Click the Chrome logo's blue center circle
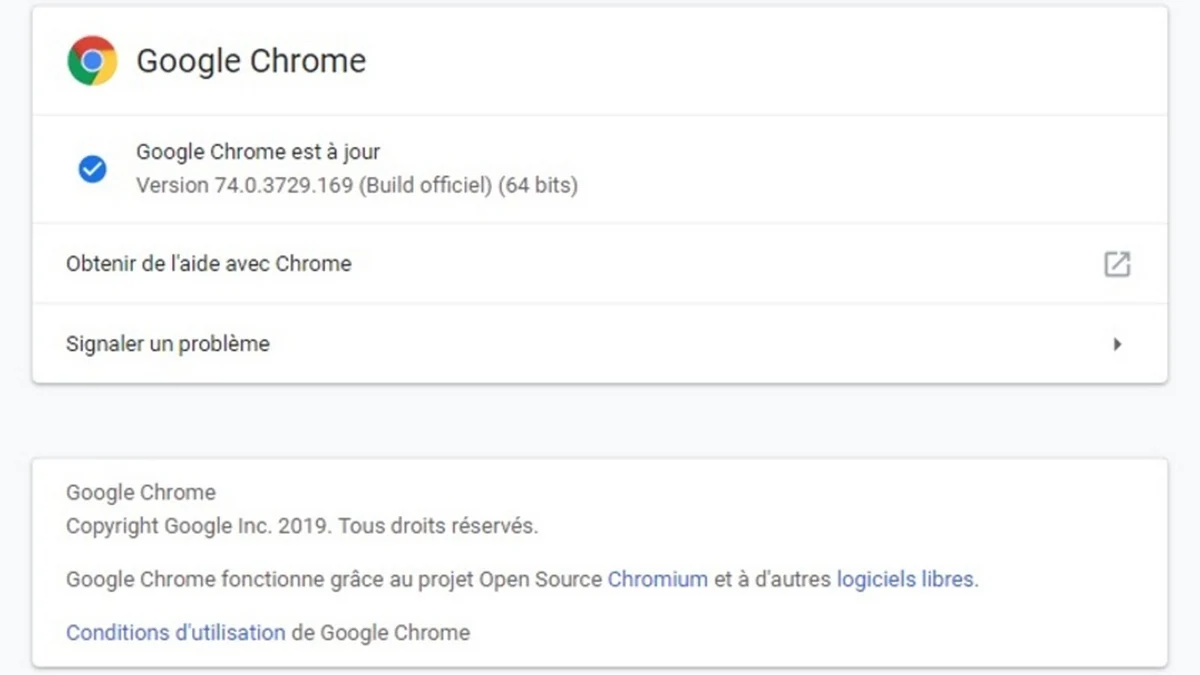Screen dimensions: 1200x675 [92, 61]
